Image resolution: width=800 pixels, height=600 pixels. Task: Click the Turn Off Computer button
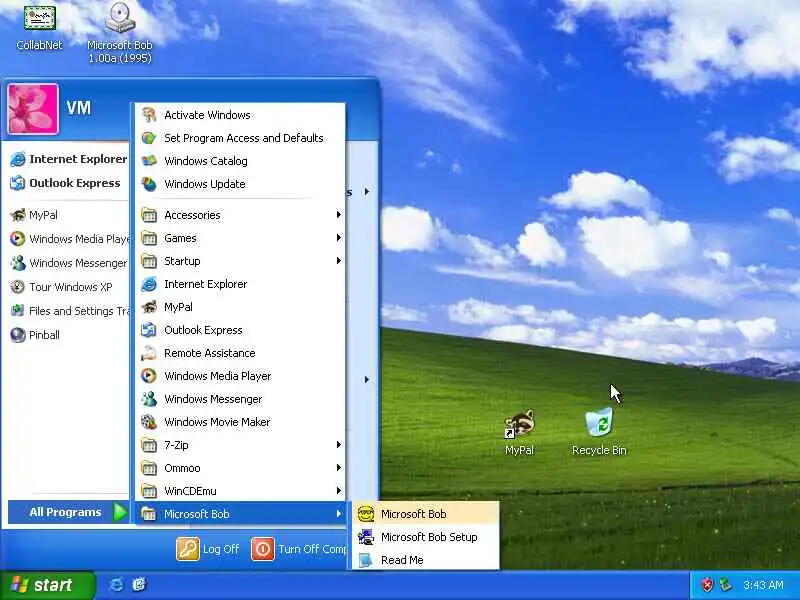[x=299, y=549]
